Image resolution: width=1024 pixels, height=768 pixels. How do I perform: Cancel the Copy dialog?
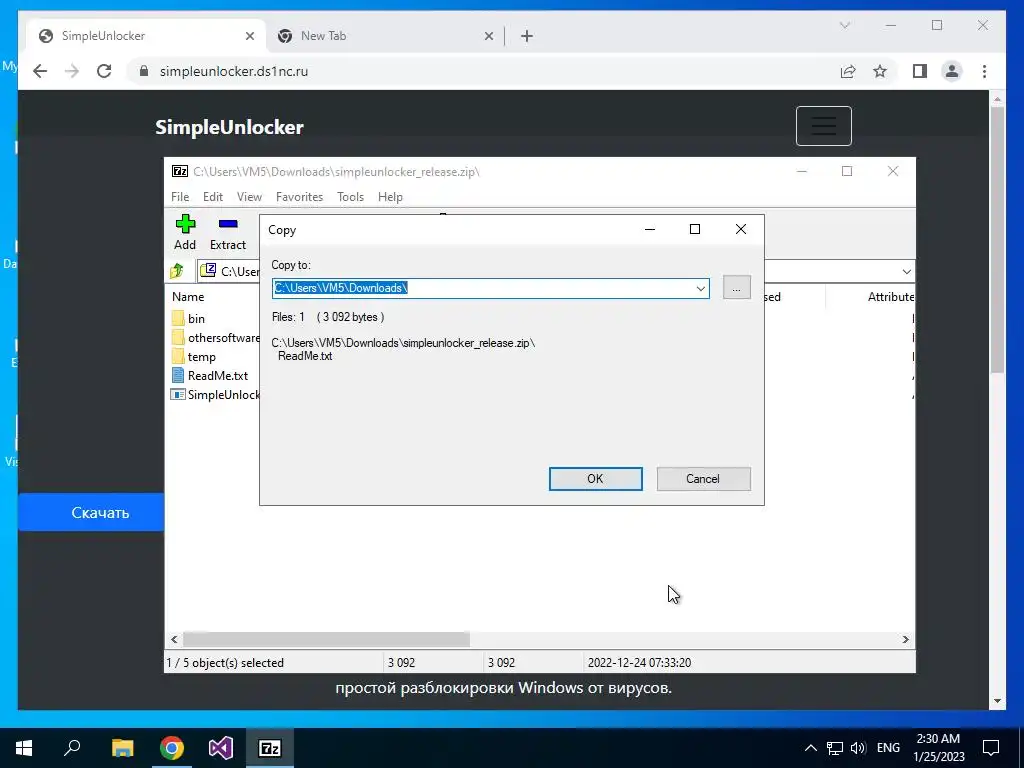[x=703, y=479]
